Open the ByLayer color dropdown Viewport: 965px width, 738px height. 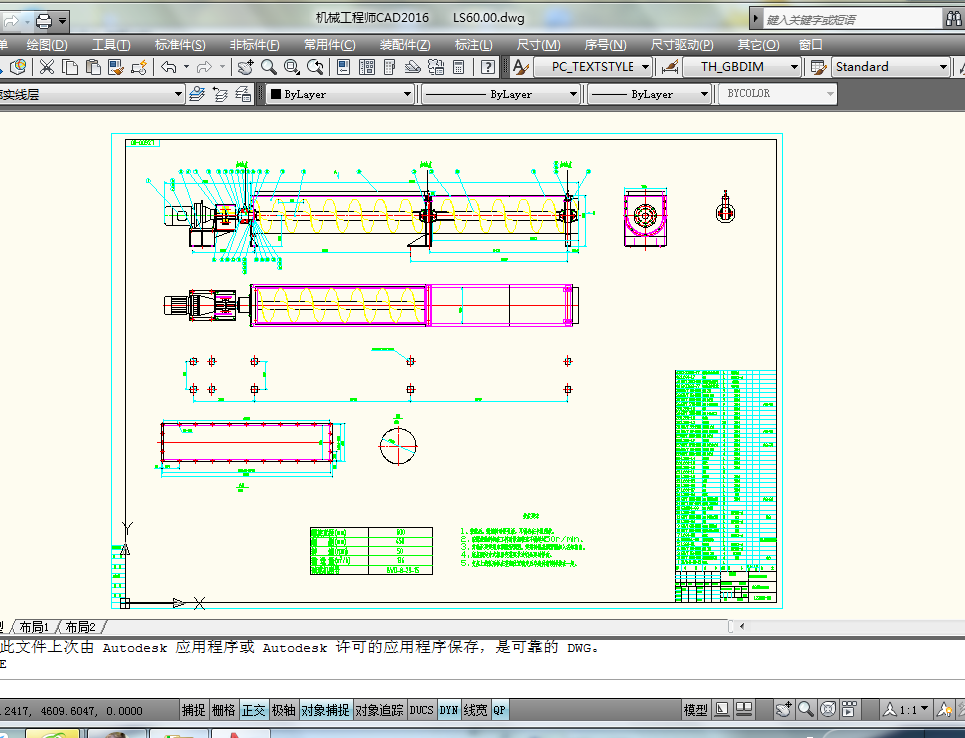click(x=407, y=94)
